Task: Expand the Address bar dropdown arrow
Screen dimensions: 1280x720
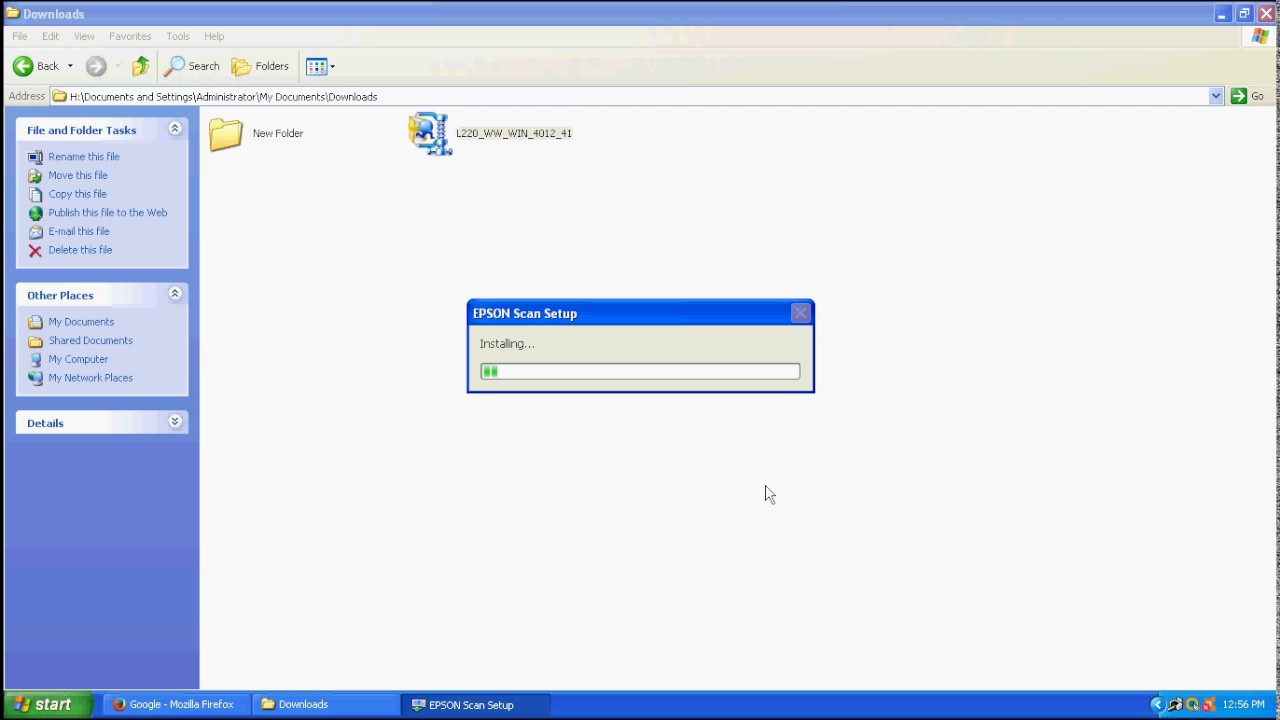Action: click(x=1216, y=96)
